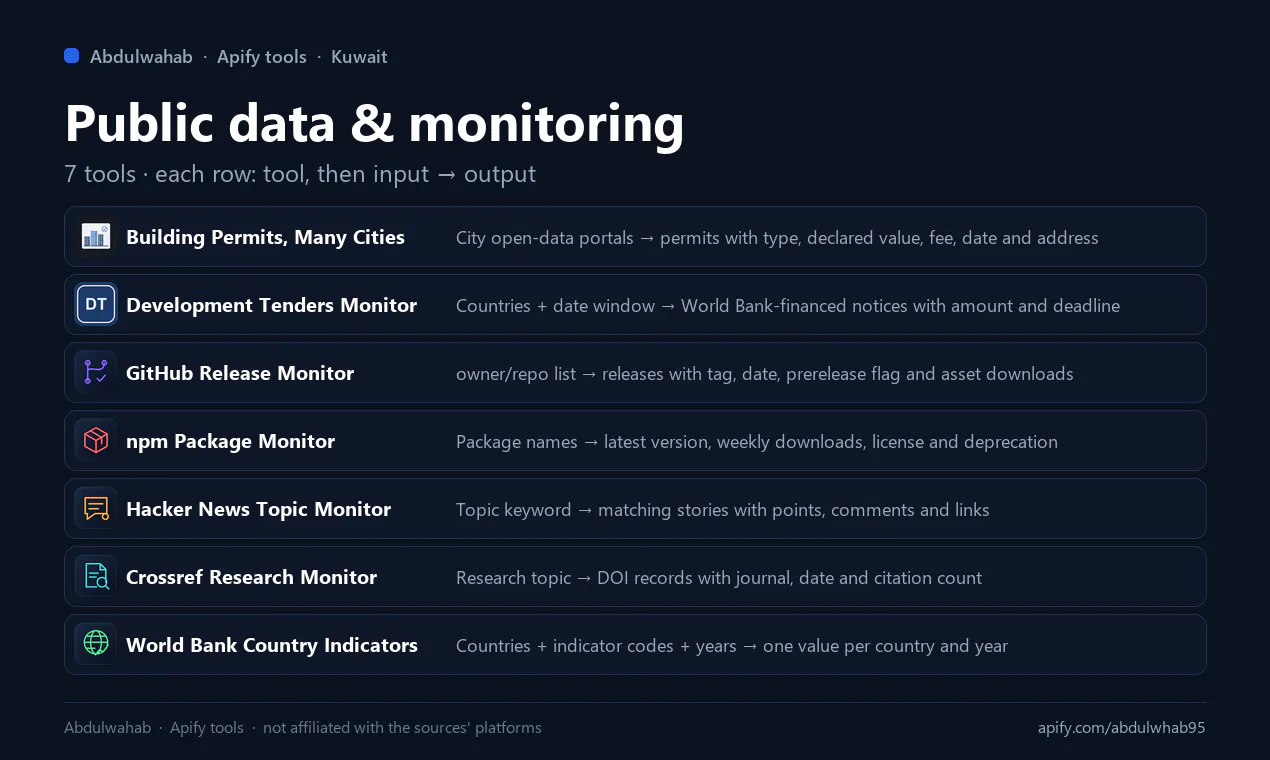
Task: Click the 'Countries + indicator codes' description
Action: (x=732, y=646)
